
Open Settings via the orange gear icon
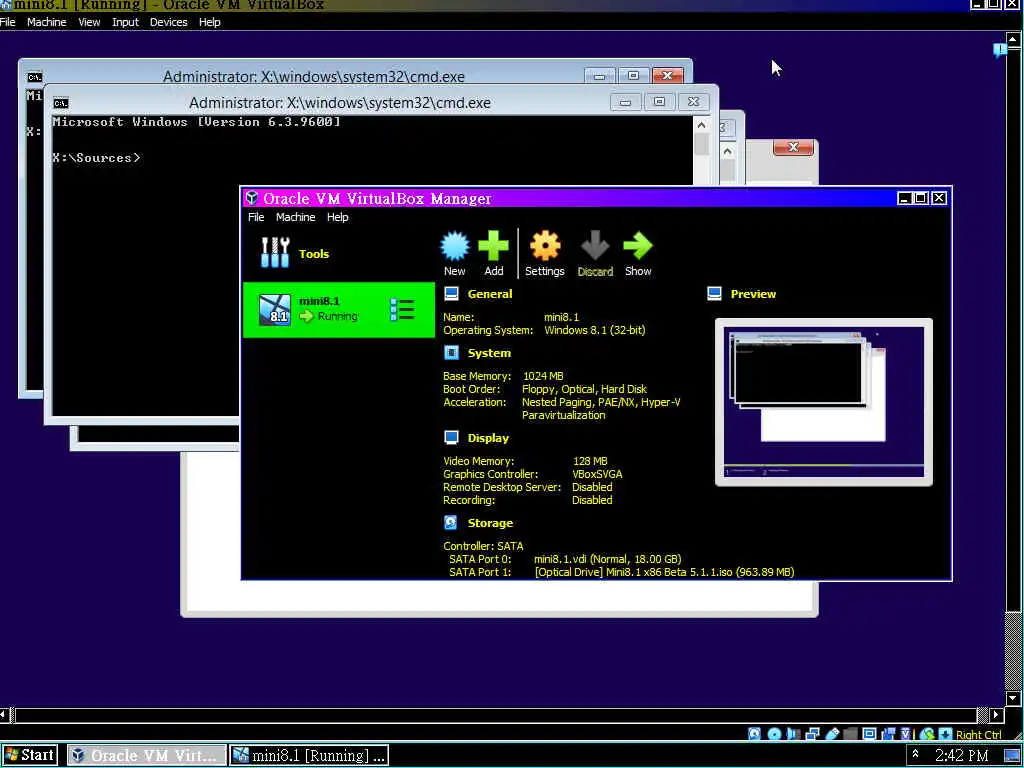tap(545, 246)
